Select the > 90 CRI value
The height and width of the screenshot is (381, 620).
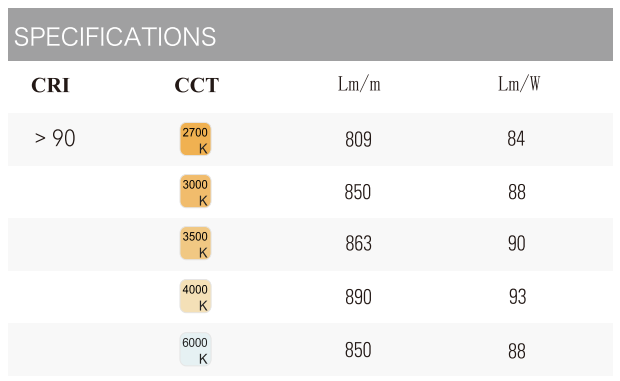[x=55, y=138]
